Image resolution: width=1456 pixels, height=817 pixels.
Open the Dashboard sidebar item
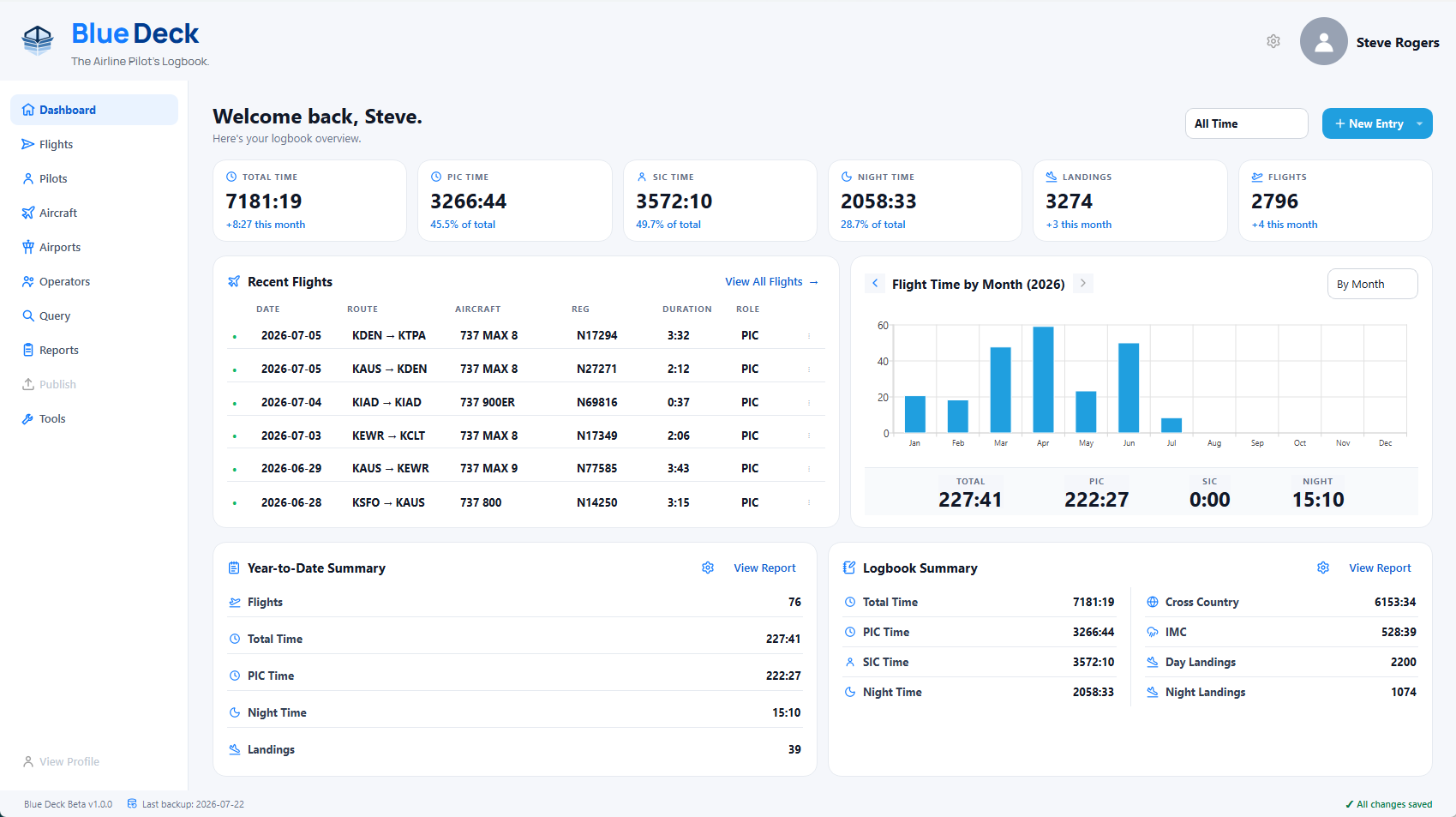pos(94,110)
